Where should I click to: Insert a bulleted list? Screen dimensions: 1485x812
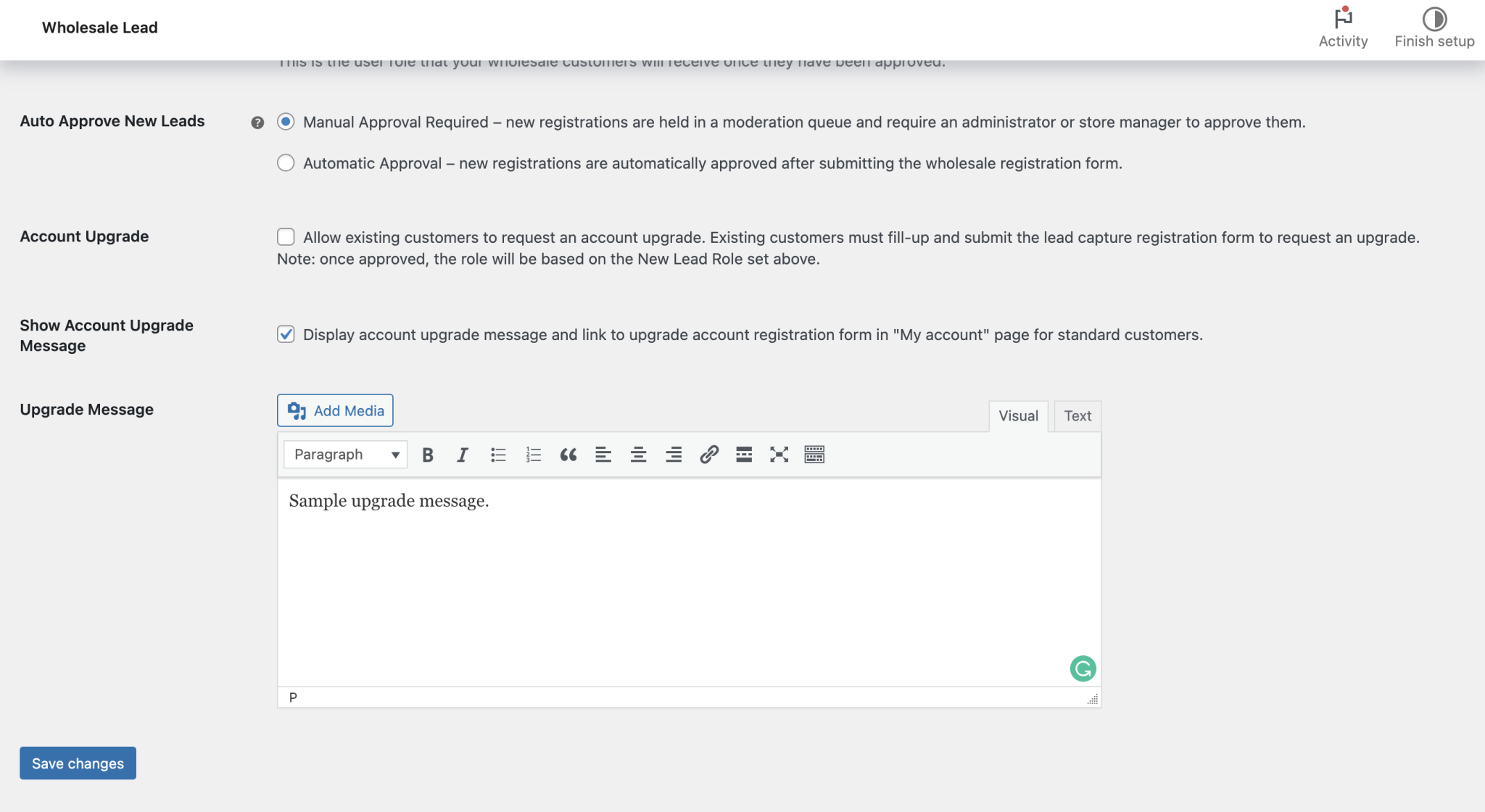(498, 455)
